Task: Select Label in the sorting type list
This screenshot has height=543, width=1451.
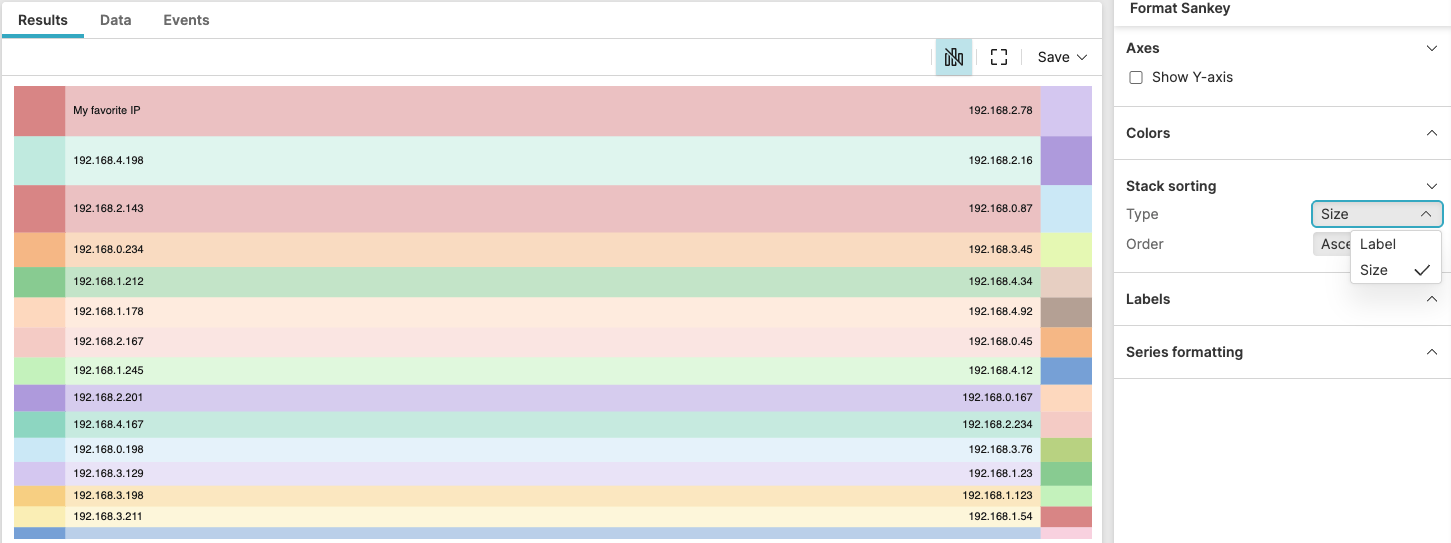Action: click(x=1378, y=244)
